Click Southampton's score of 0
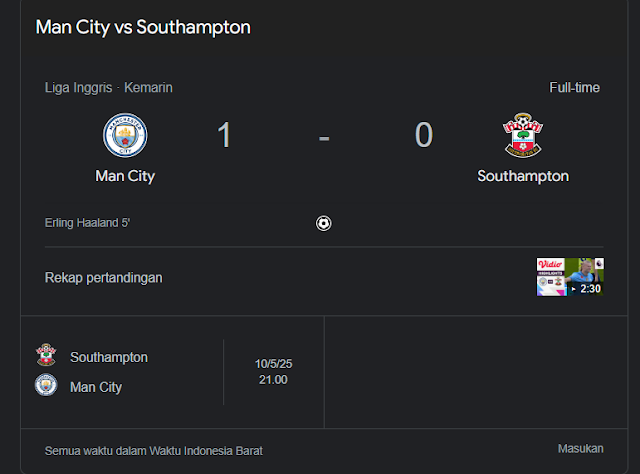 pyautogui.click(x=424, y=135)
